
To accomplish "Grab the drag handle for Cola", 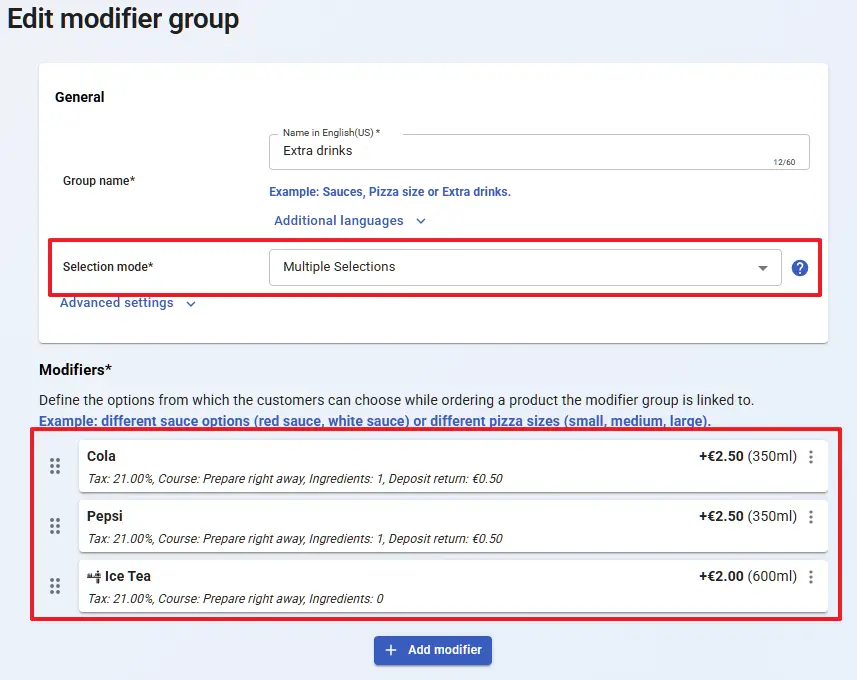I will click(x=55, y=466).
